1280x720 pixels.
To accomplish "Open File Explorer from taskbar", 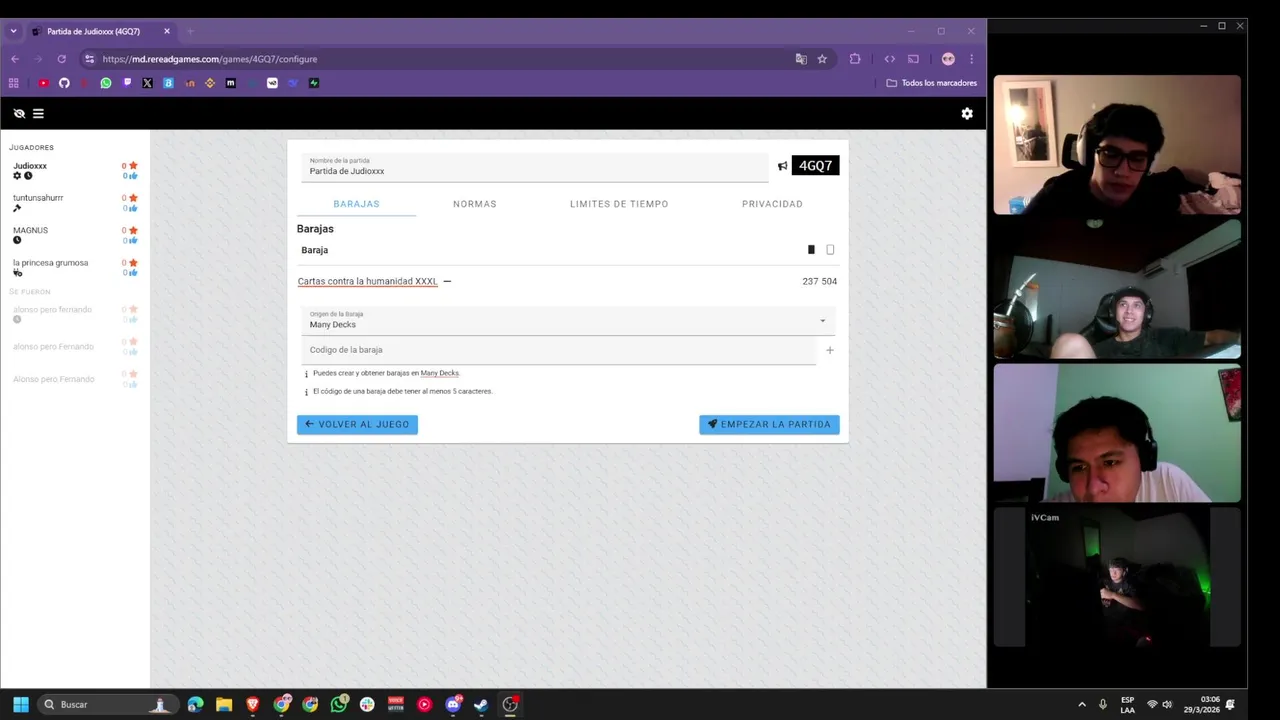I will (224, 704).
